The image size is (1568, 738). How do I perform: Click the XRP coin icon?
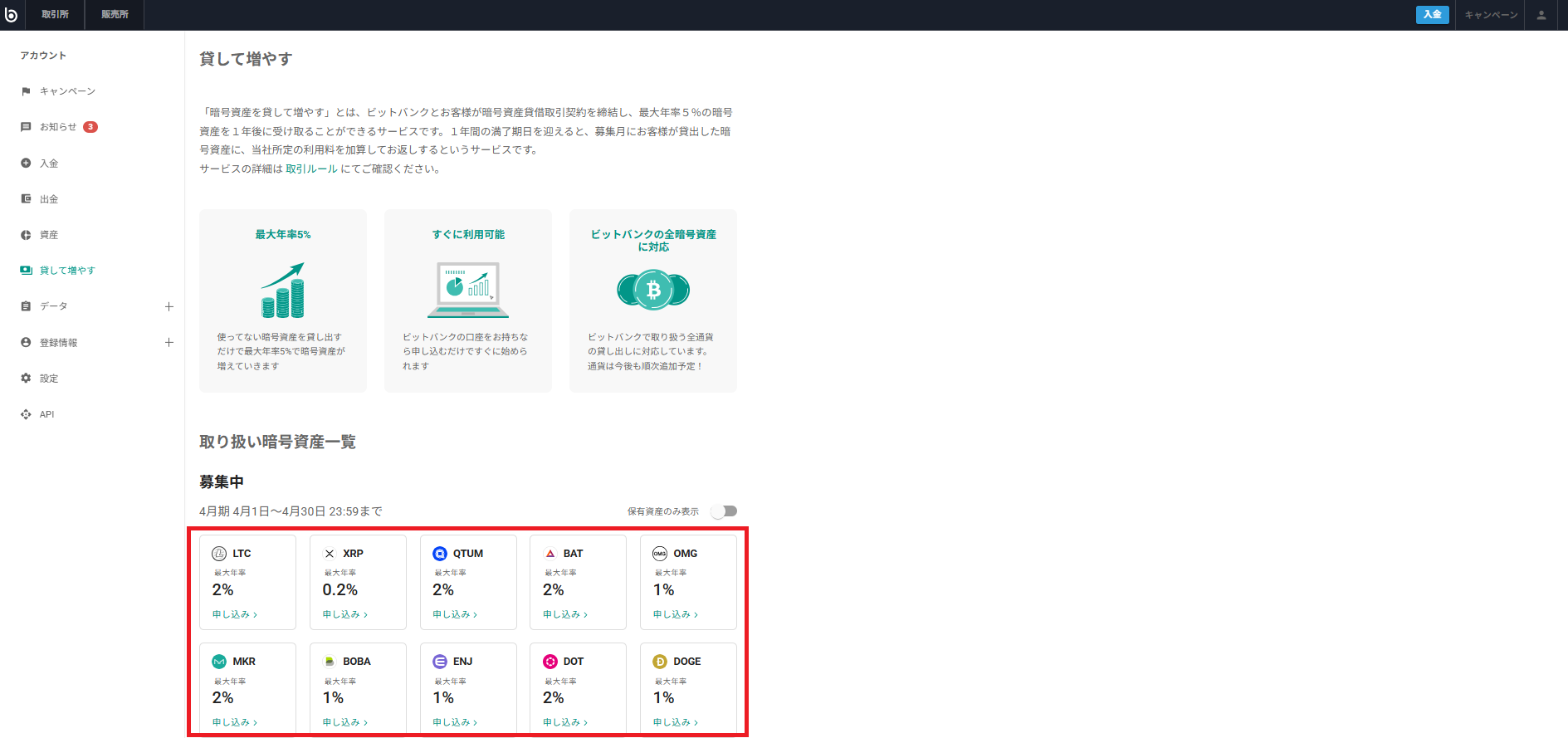[330, 554]
